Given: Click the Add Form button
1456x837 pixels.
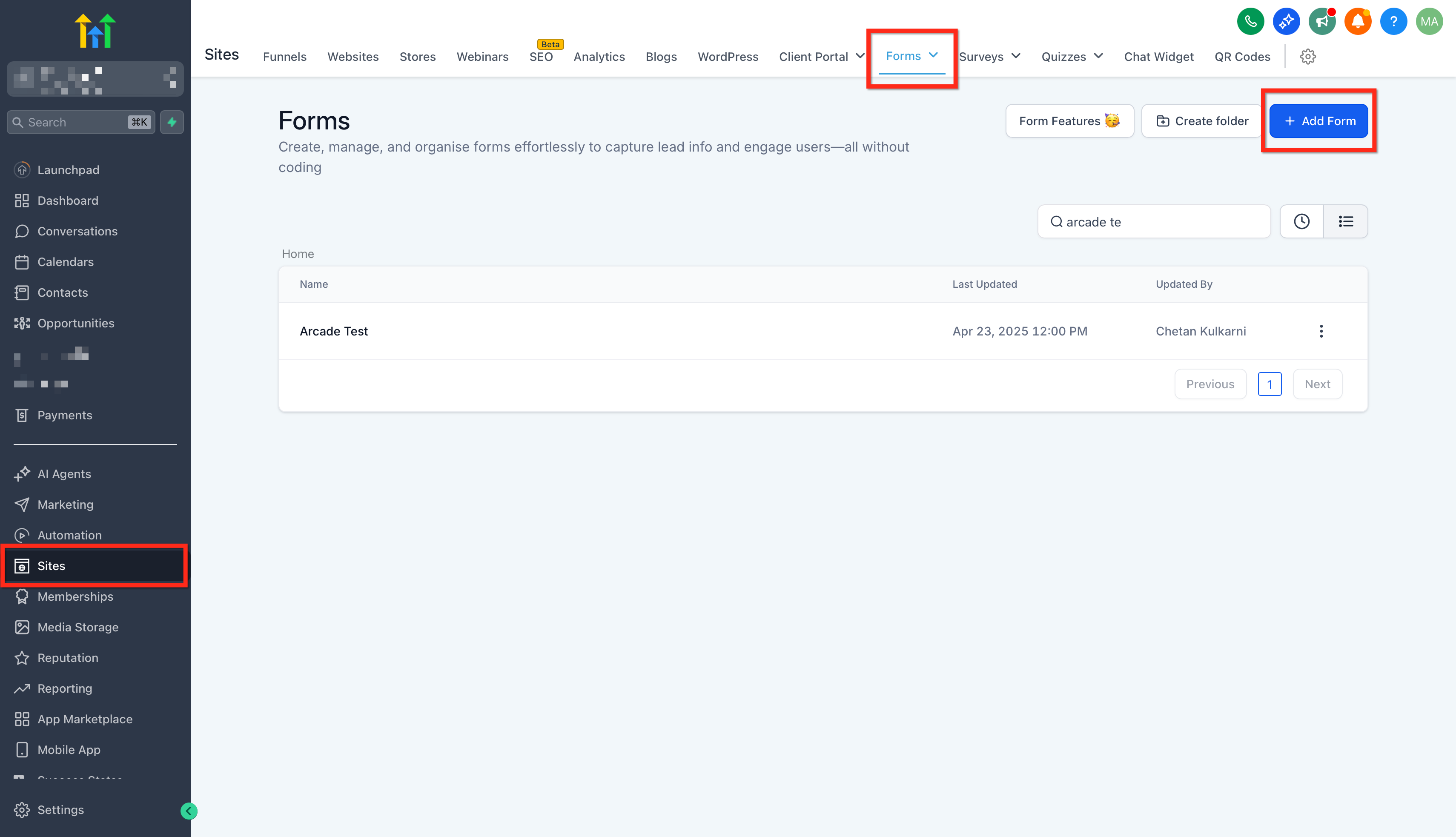Looking at the screenshot, I should [1318, 121].
